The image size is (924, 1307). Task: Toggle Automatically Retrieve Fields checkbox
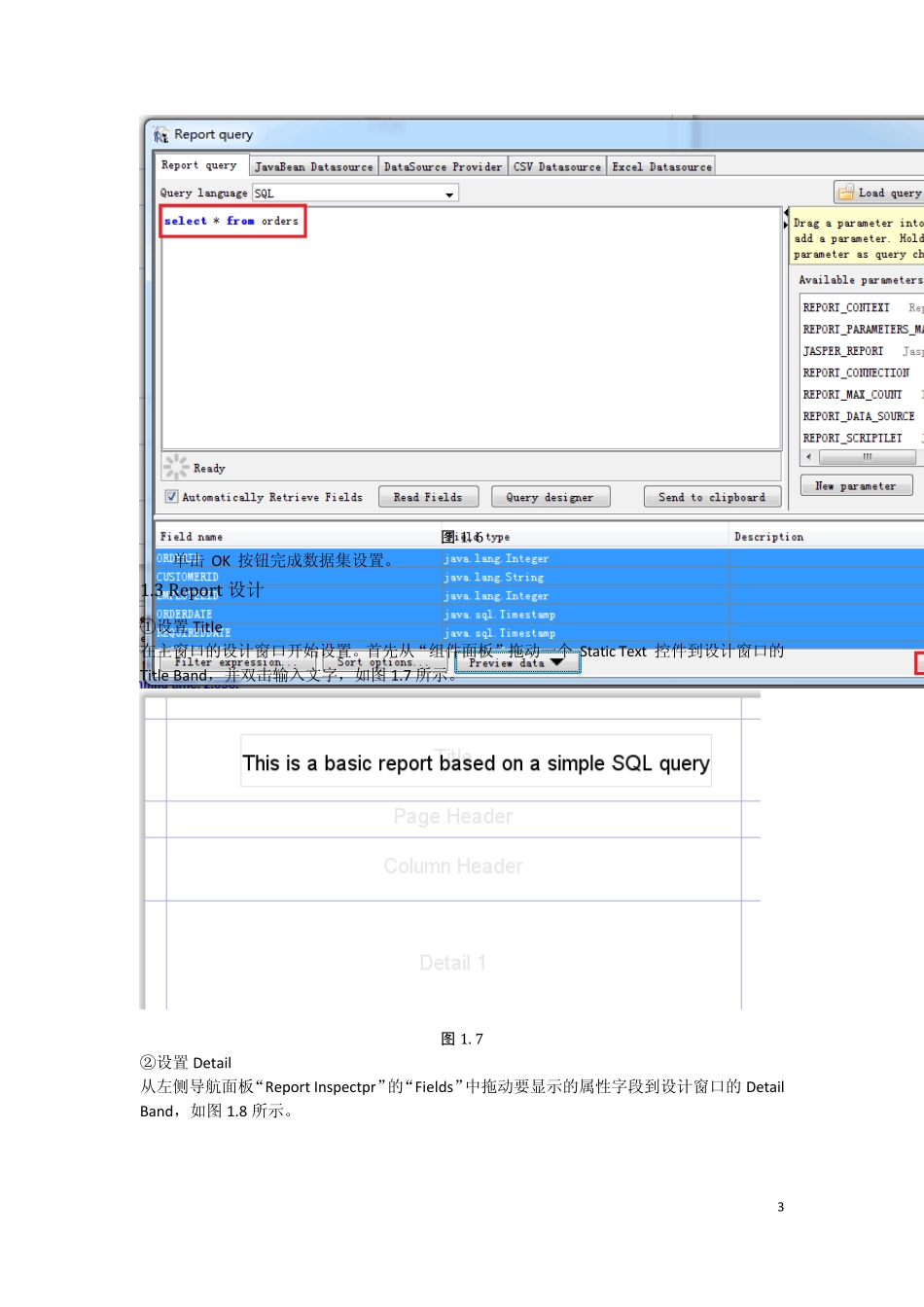172,497
